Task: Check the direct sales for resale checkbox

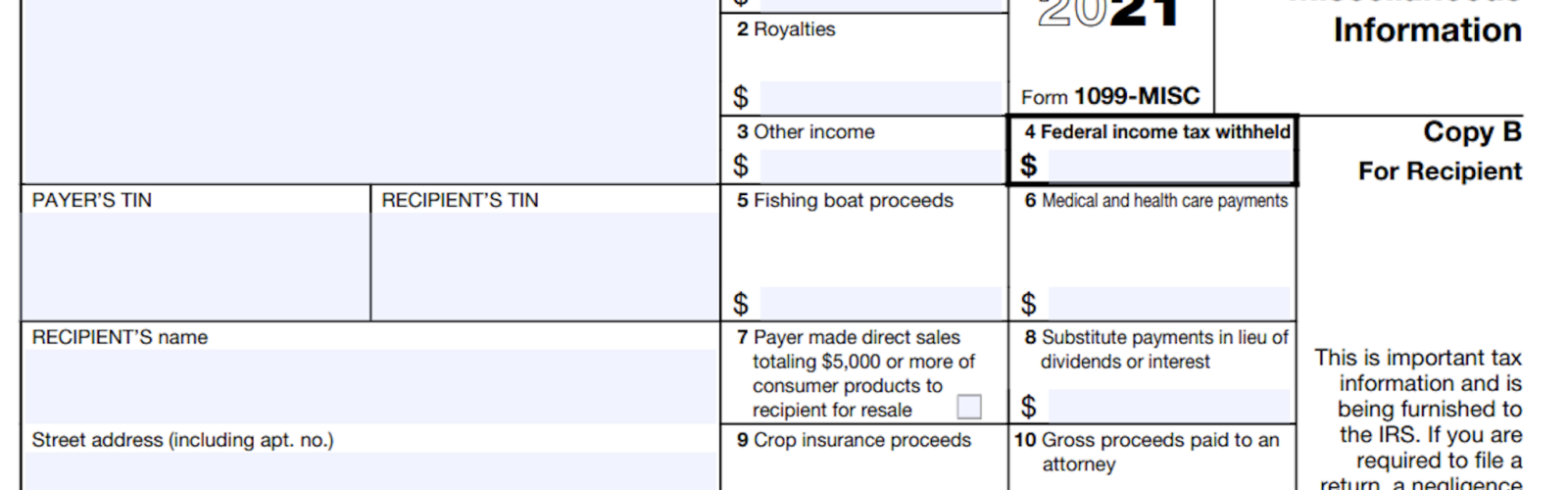Action: pos(969,406)
